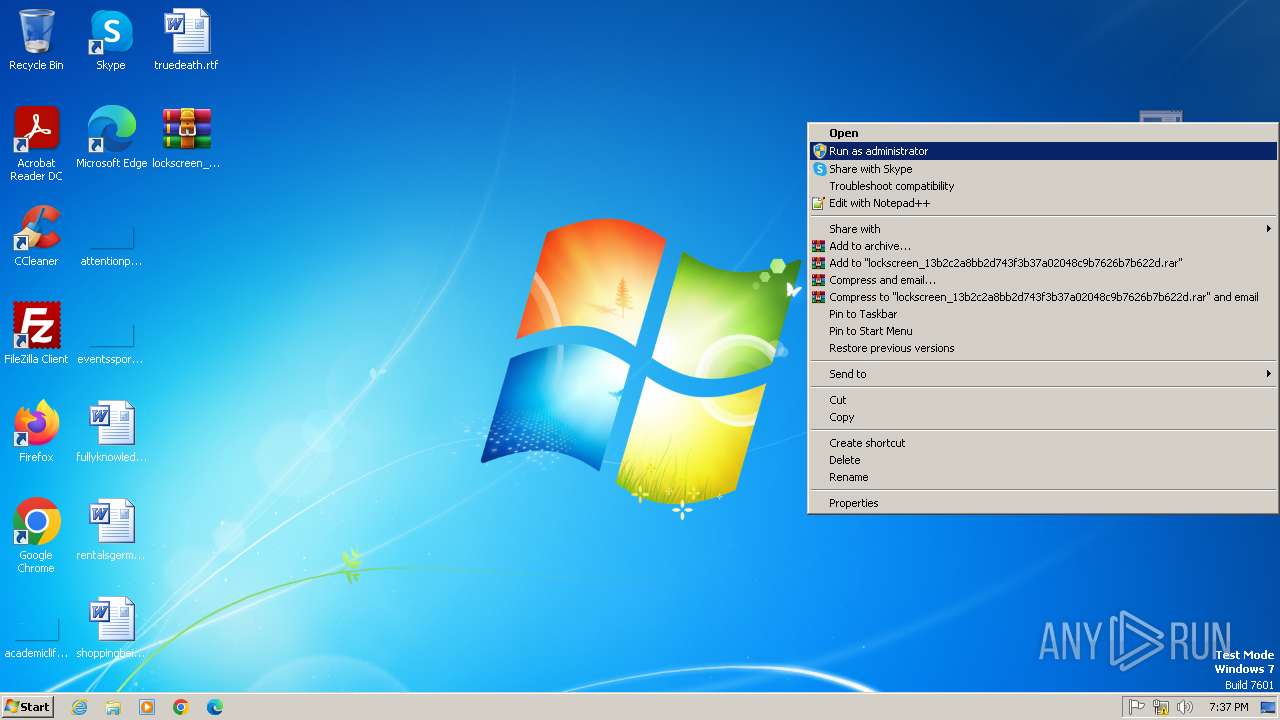Choose Delete from context menu
The width and height of the screenshot is (1280, 720).
pos(1043,460)
